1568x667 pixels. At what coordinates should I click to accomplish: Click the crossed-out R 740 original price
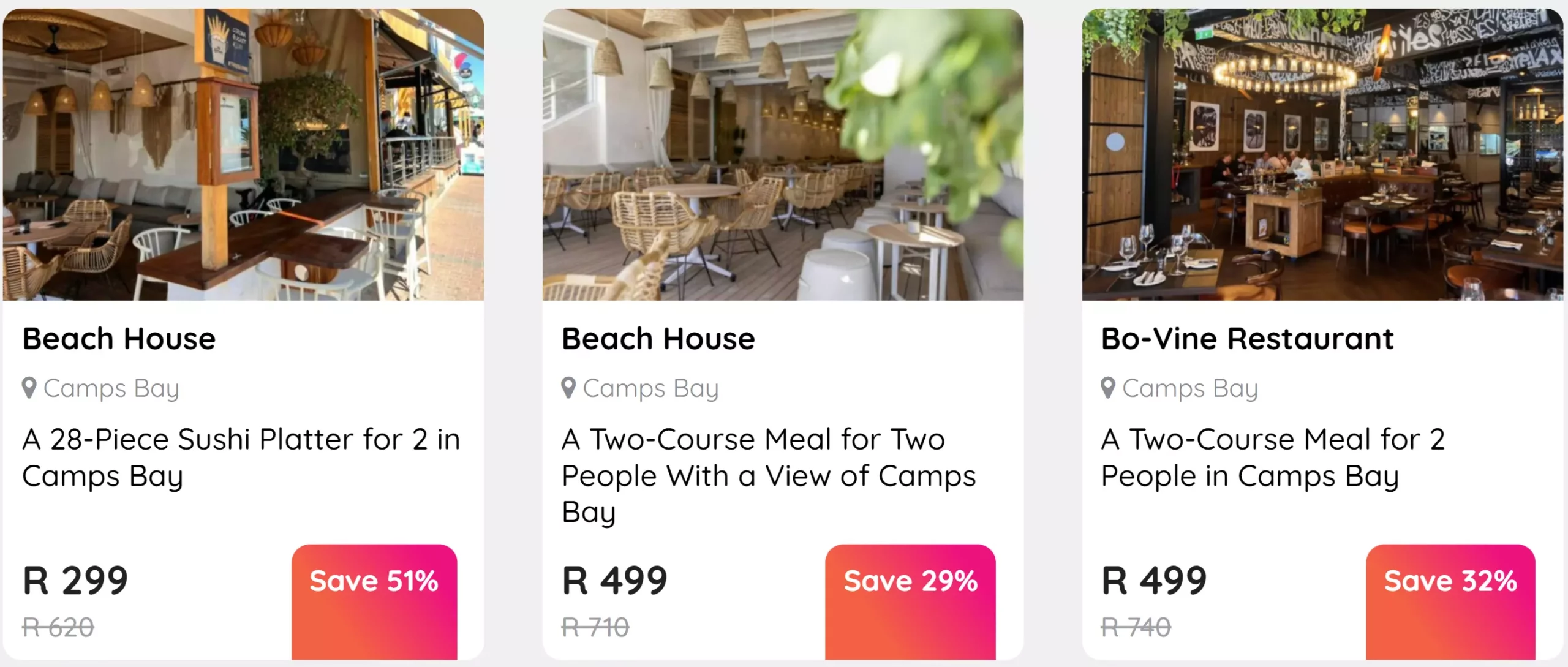click(1136, 627)
